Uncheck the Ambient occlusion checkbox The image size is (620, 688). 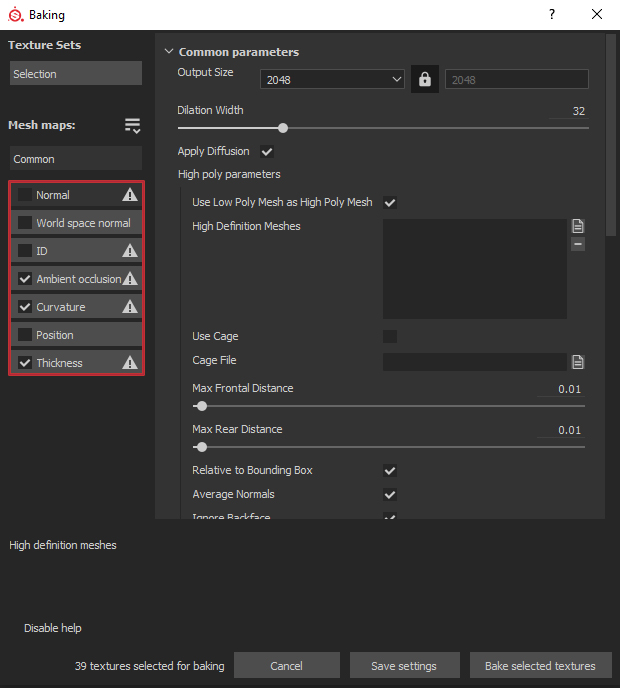(25, 279)
